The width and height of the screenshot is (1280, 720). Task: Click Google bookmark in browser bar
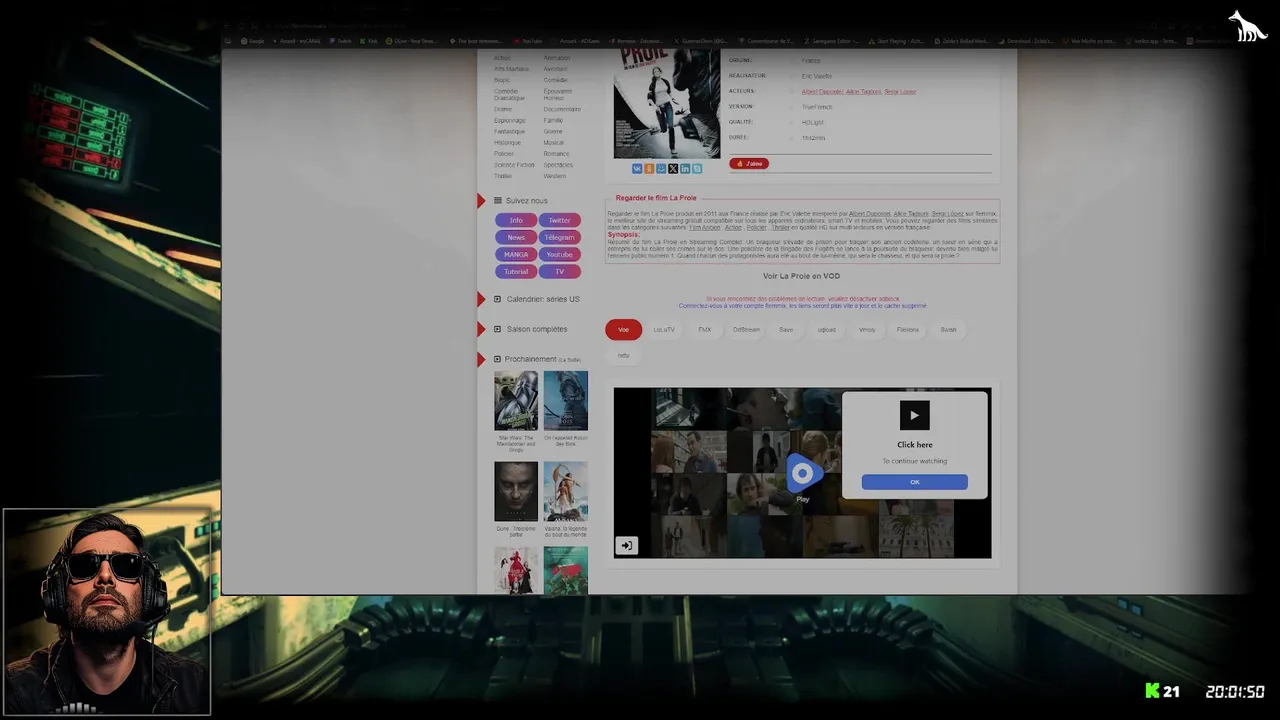[253, 41]
